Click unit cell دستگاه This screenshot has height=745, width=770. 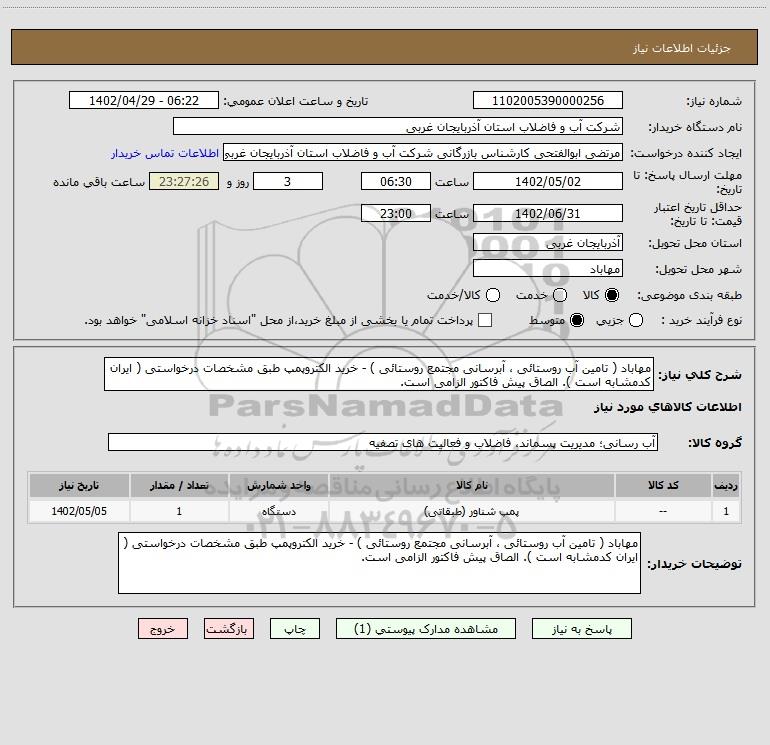(x=278, y=511)
